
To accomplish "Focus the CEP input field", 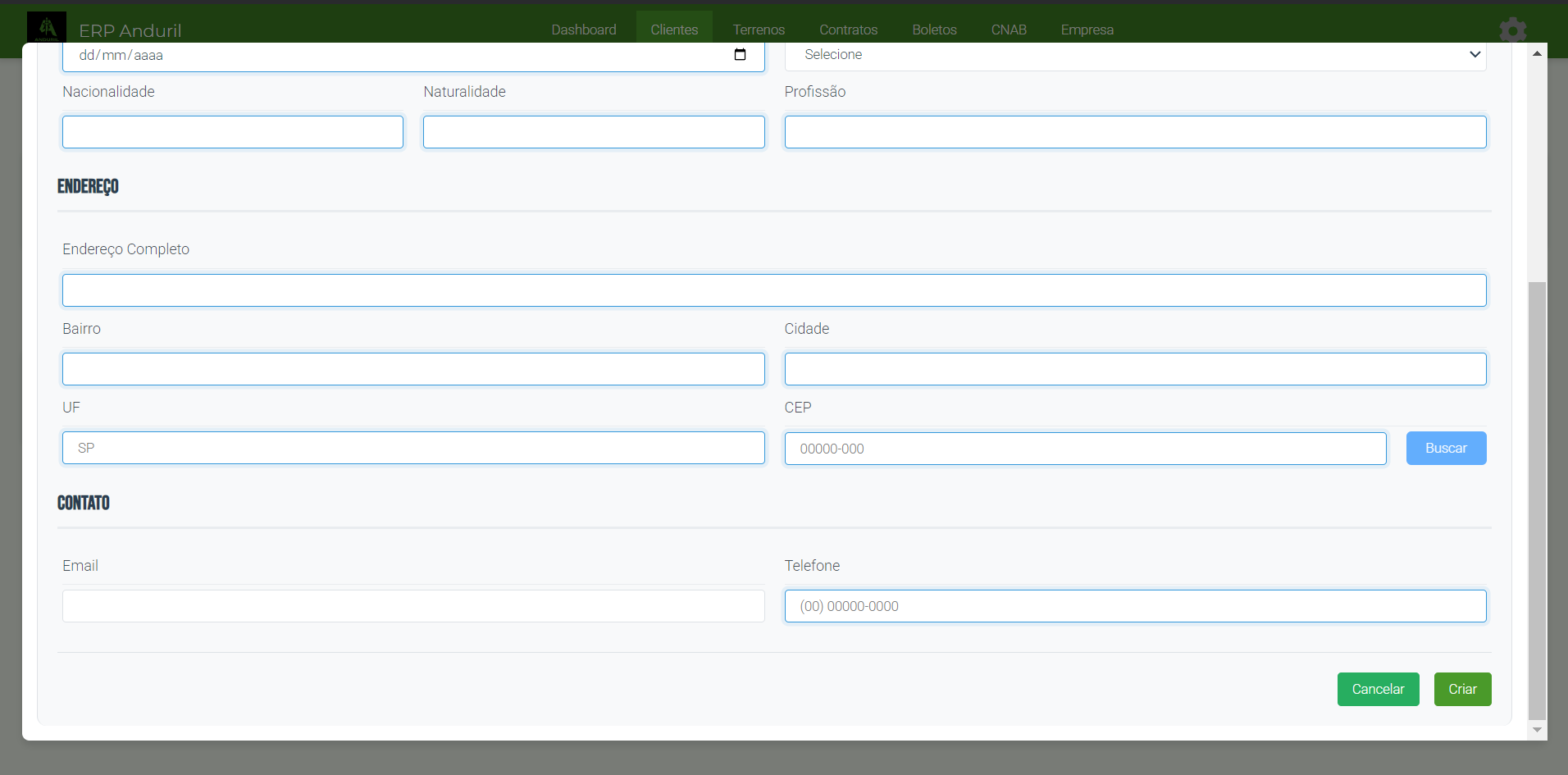I will (1085, 449).
